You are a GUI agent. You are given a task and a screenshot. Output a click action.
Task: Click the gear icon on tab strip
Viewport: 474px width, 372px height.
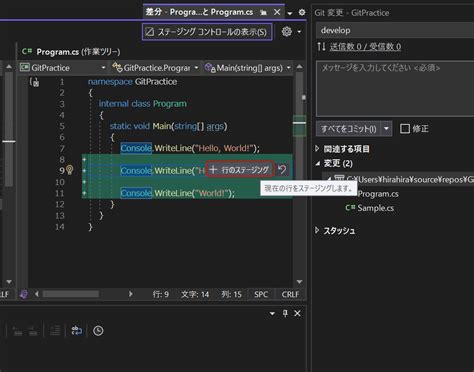[x=302, y=12]
